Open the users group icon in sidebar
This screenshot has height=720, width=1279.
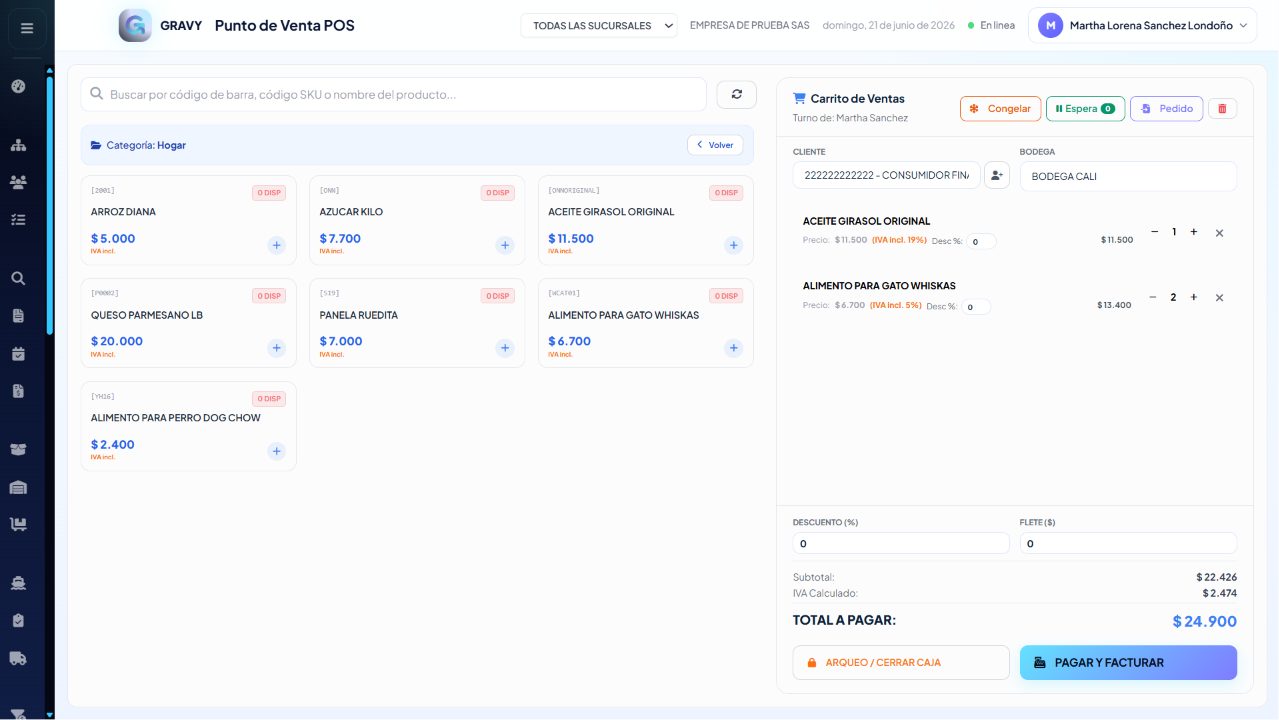18,182
